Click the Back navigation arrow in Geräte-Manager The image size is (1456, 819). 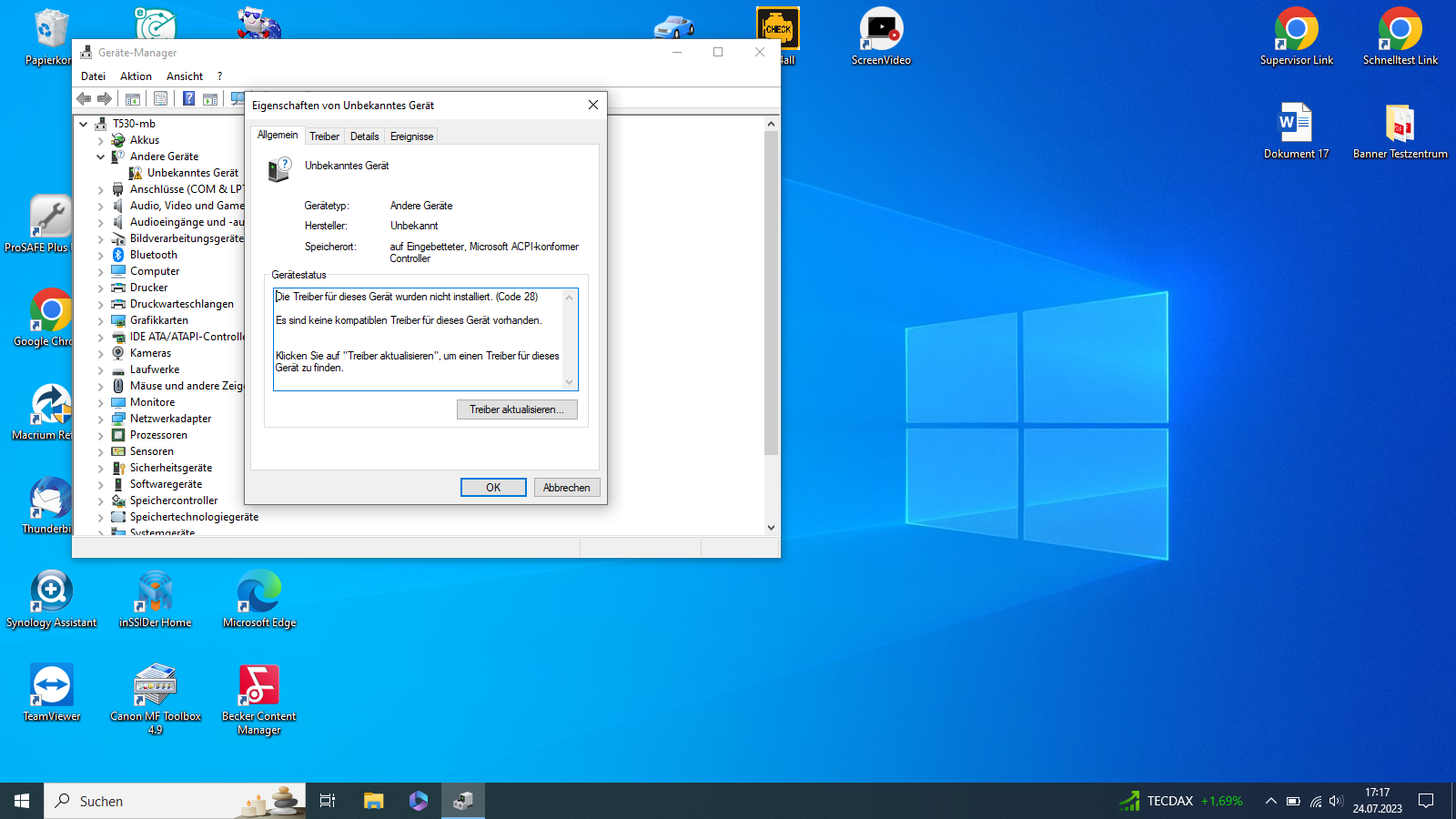pos(86,98)
